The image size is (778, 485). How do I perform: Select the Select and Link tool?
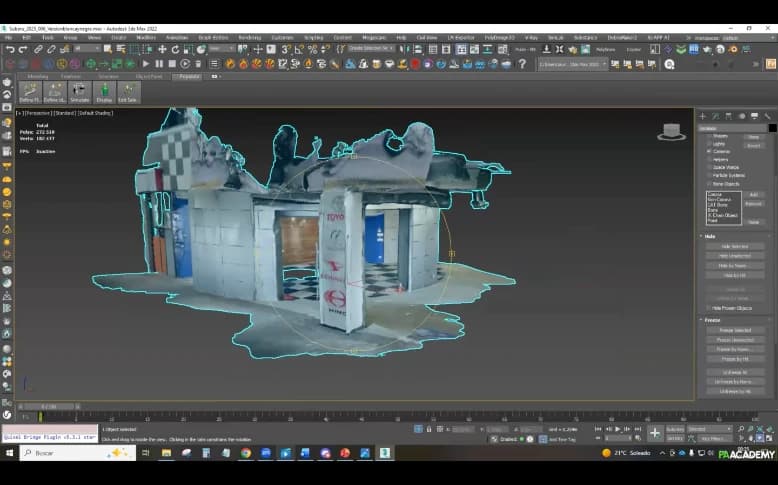pos(38,49)
